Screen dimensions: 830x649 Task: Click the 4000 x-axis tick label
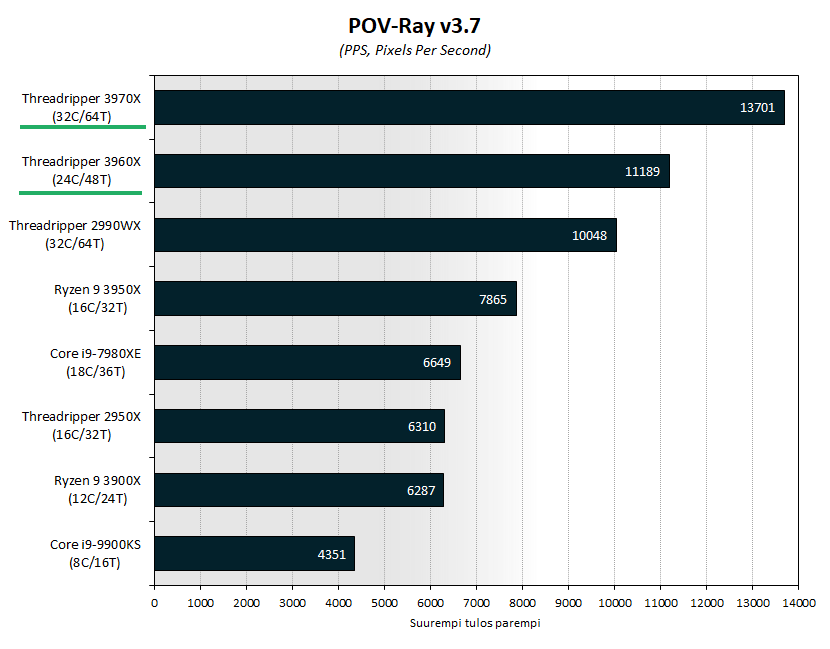(338, 603)
